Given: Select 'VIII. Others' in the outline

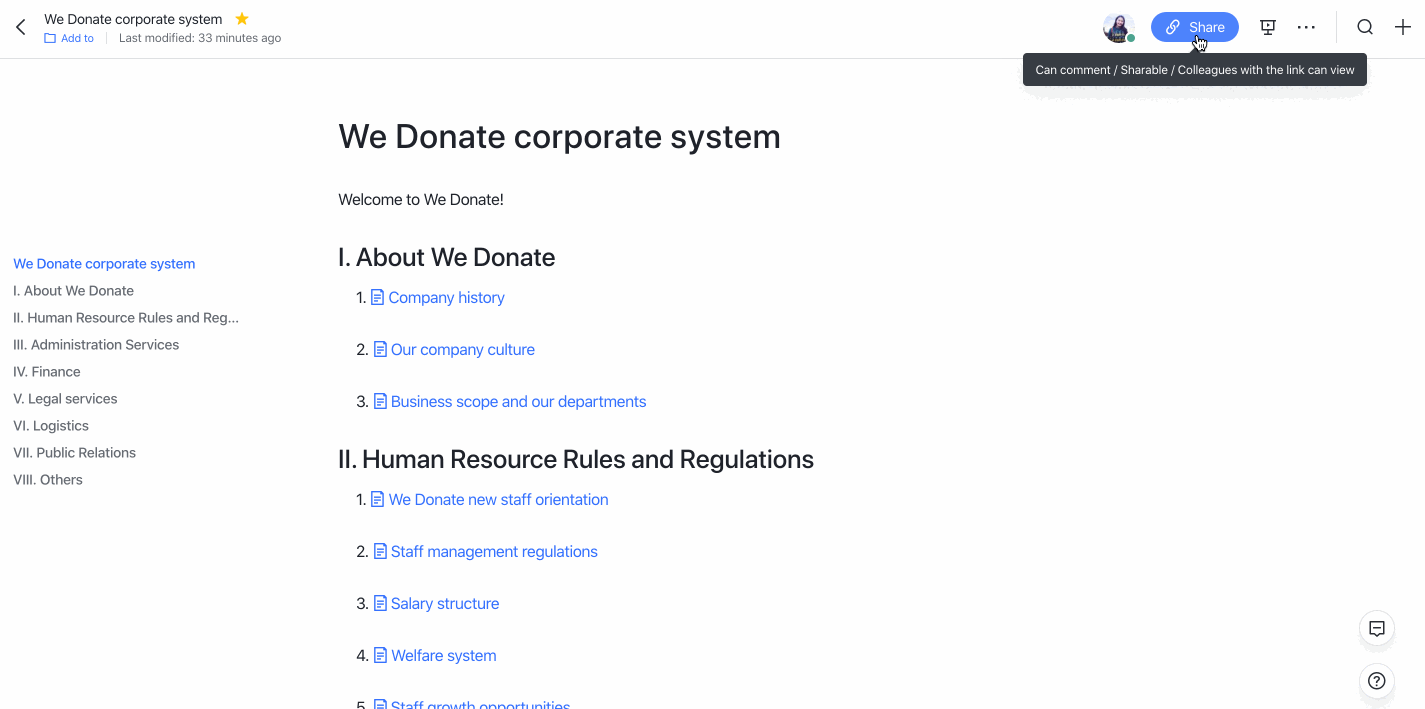Looking at the screenshot, I should point(47,479).
